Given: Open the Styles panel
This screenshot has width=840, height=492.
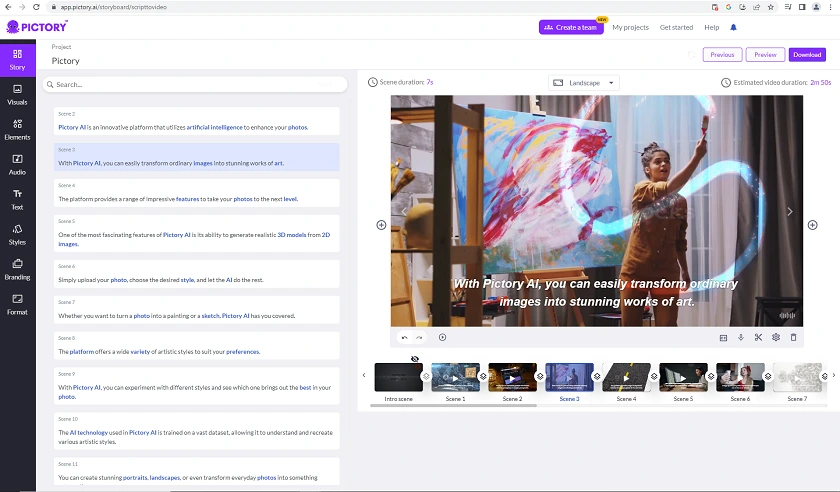Looking at the screenshot, I should tap(18, 234).
